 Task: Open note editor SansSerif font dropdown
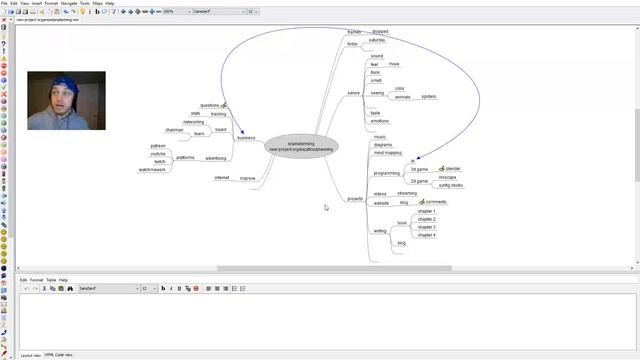click(x=109, y=289)
